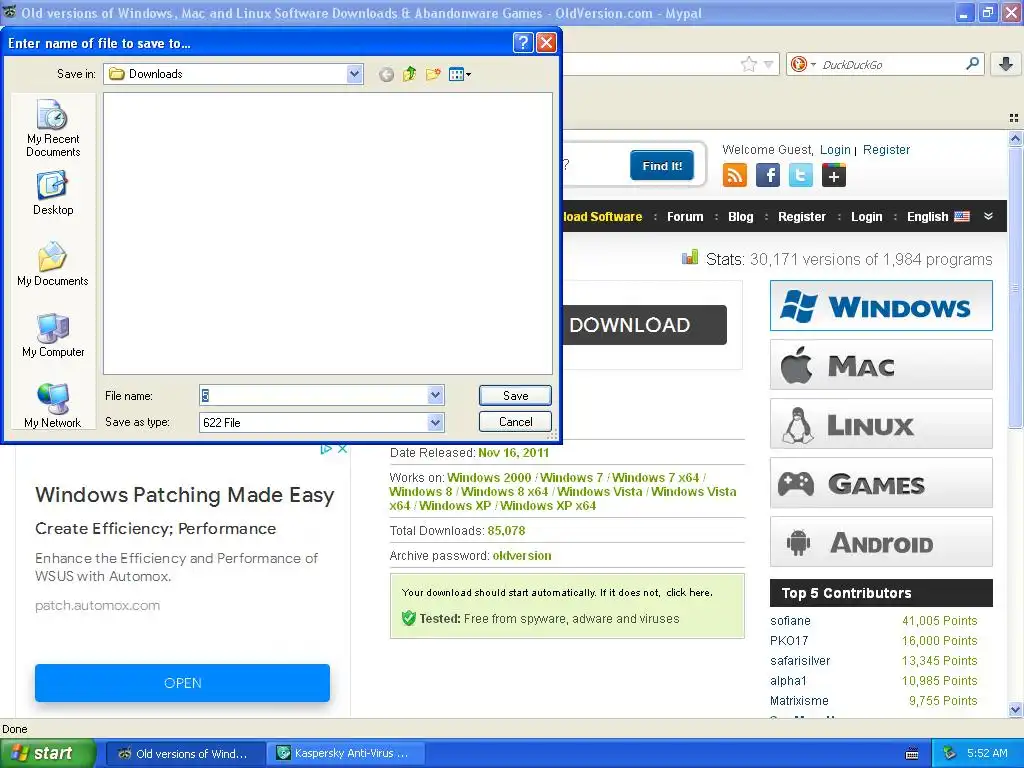Select My Computer in the places bar
The width and height of the screenshot is (1024, 768).
53,335
